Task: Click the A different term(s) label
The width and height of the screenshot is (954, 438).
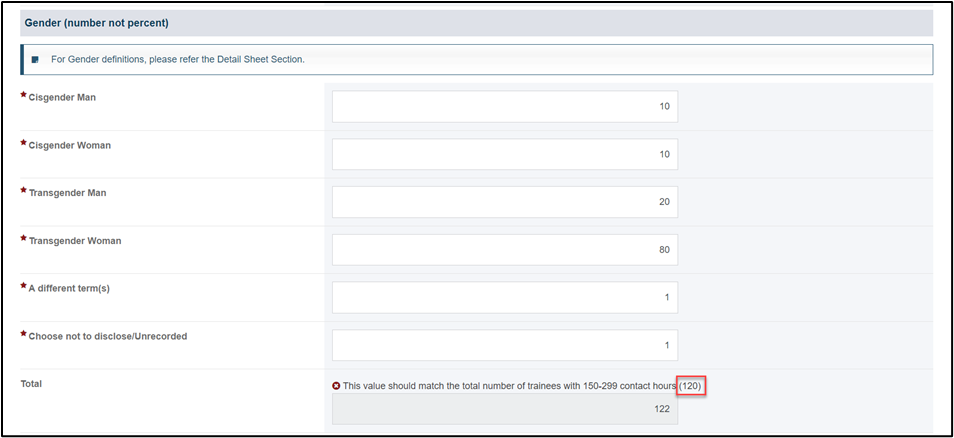Action: tap(69, 288)
